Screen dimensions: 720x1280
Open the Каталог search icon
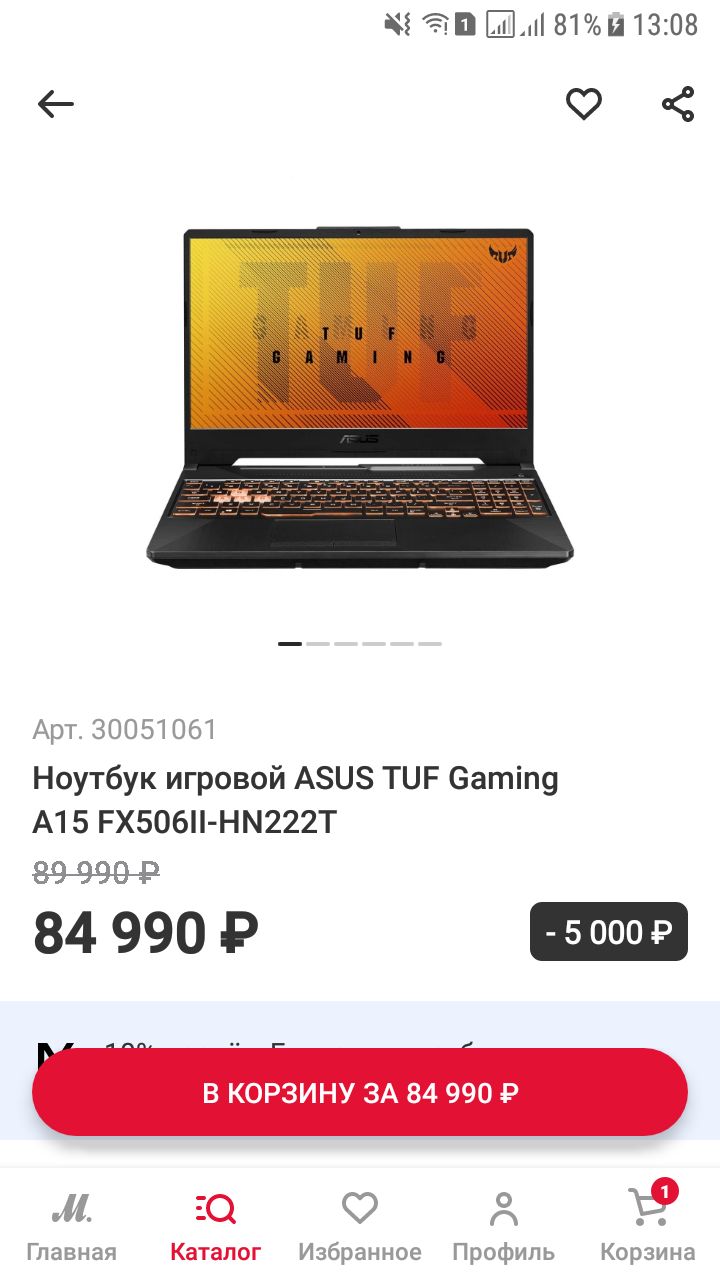215,1210
